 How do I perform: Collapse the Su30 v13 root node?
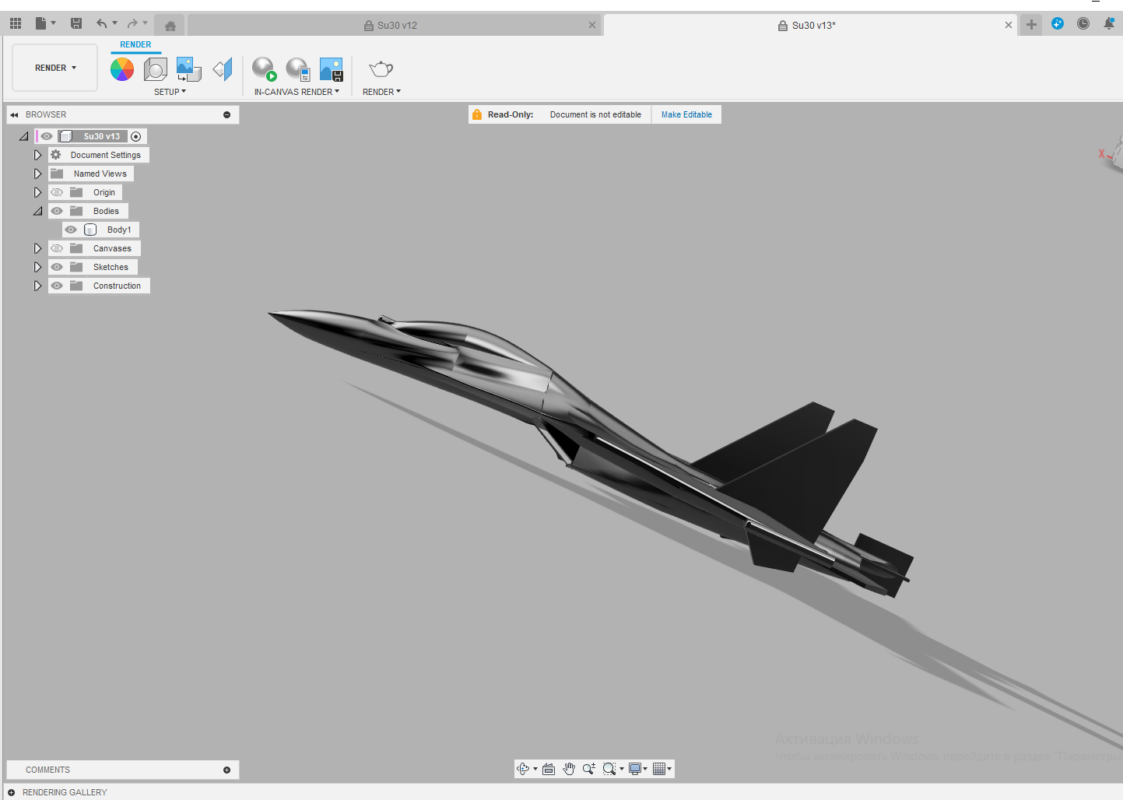tap(24, 136)
